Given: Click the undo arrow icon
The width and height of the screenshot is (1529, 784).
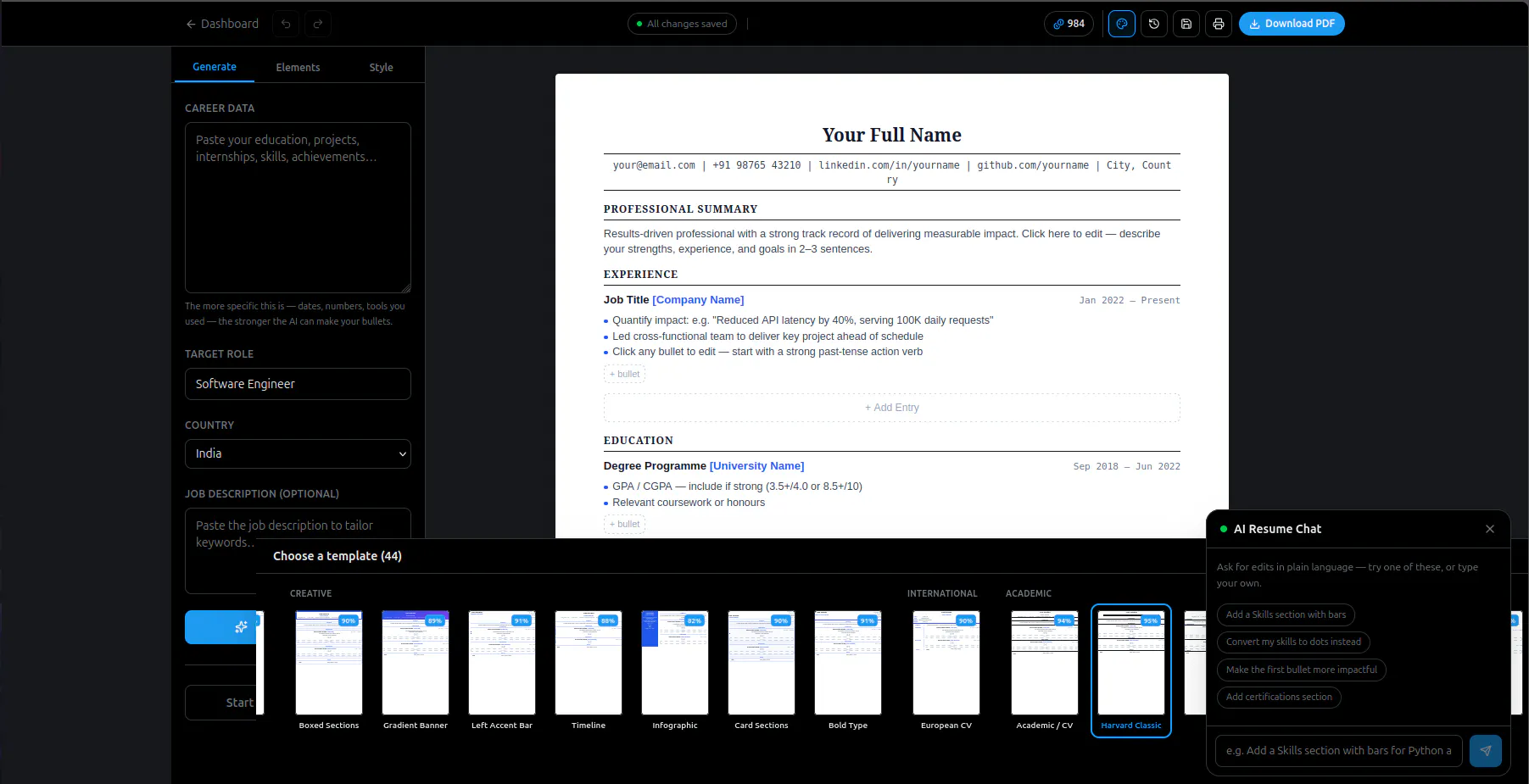Looking at the screenshot, I should (x=286, y=24).
